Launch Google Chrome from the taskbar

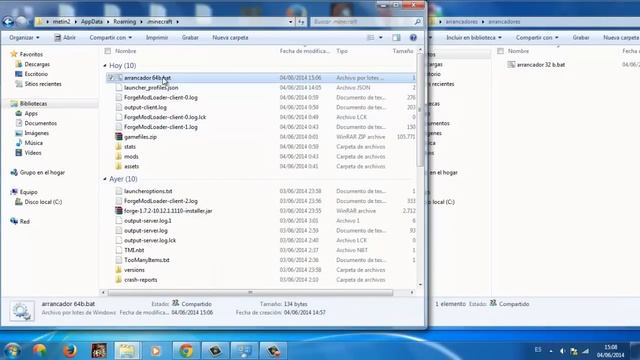coord(186,351)
